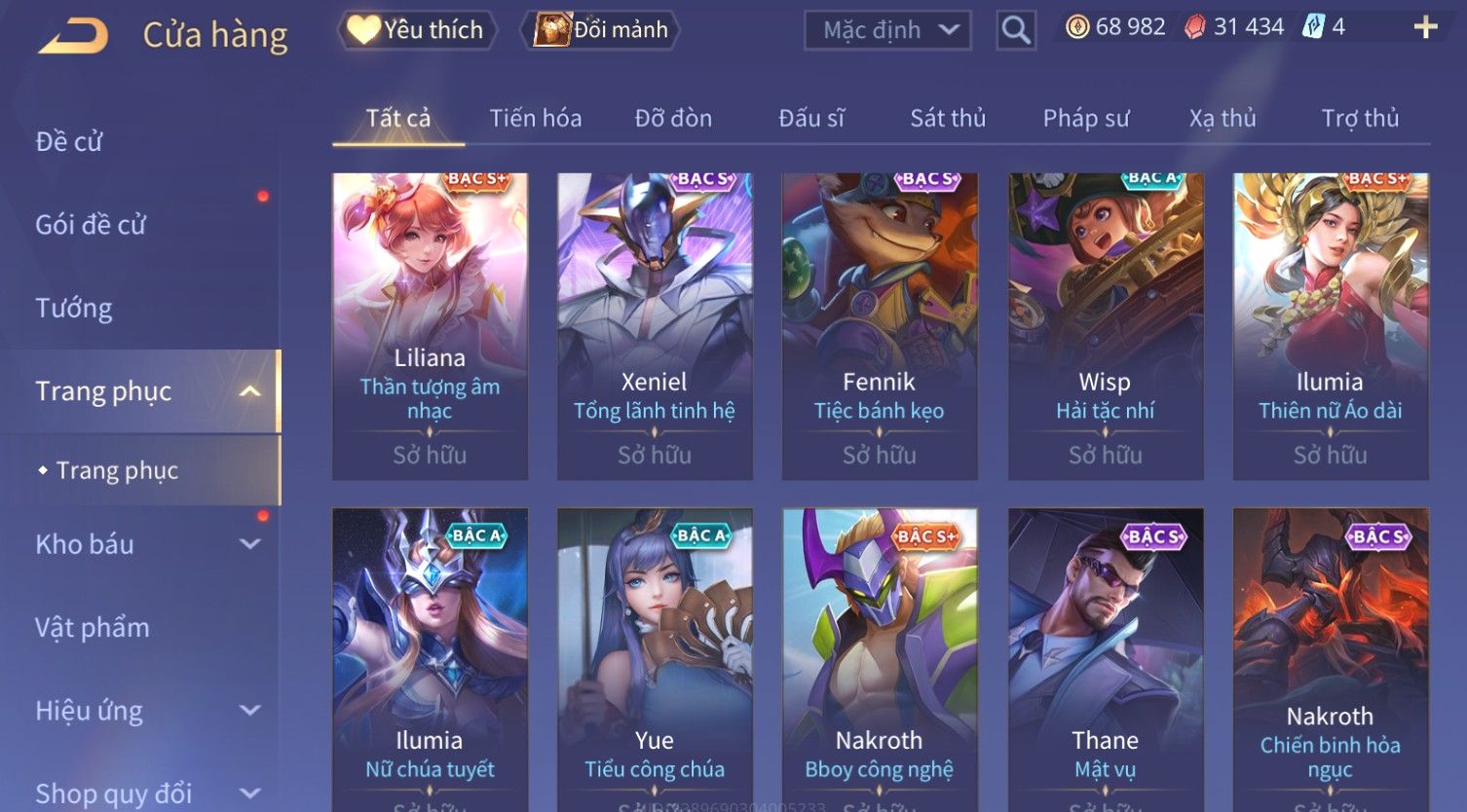Click the plus icon to add currency
1467x812 pixels.
[1425, 27]
